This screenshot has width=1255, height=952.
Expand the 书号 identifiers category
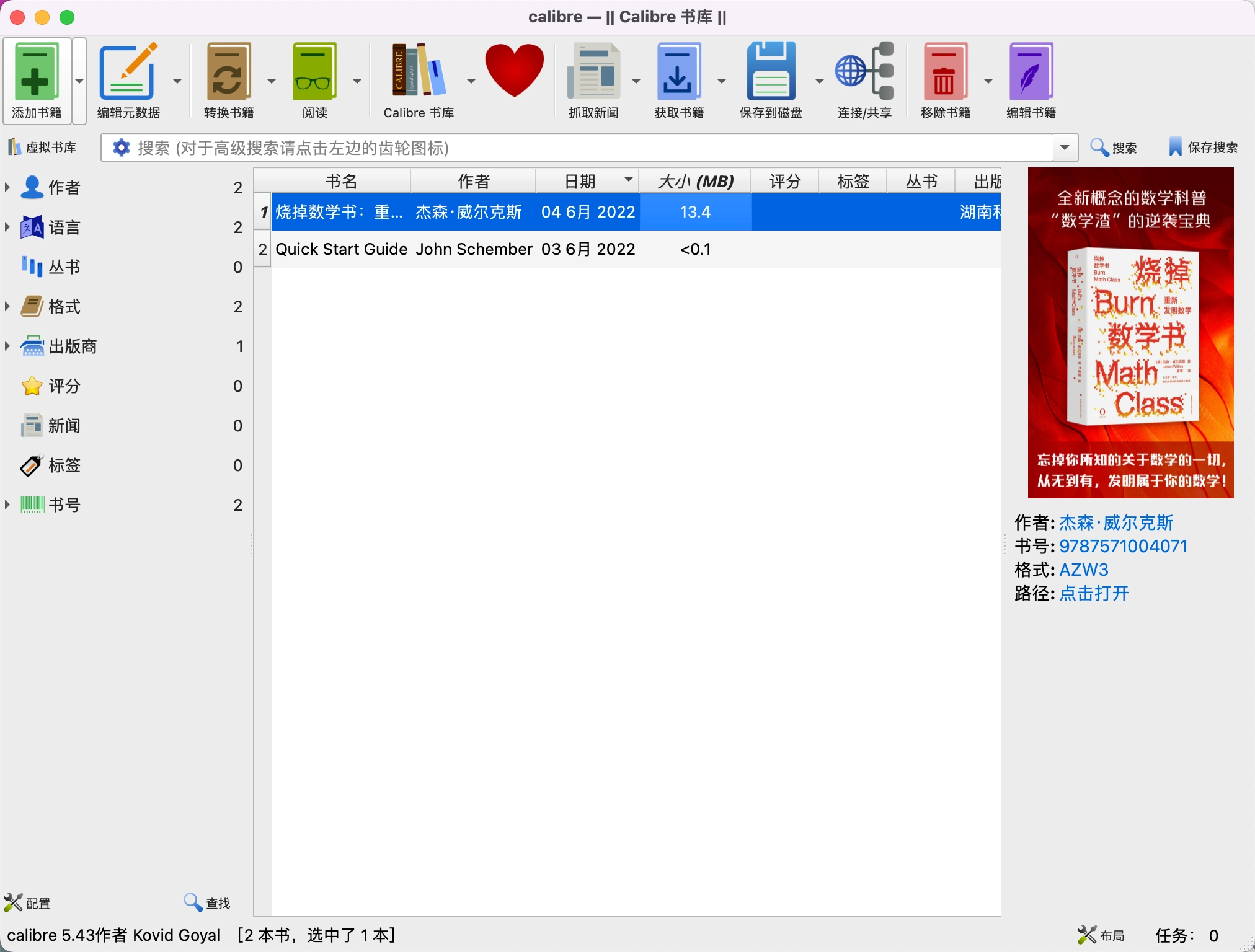click(x=7, y=505)
